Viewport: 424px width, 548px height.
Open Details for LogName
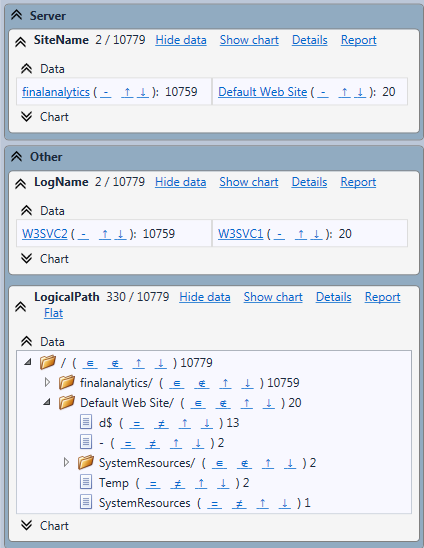point(309,182)
